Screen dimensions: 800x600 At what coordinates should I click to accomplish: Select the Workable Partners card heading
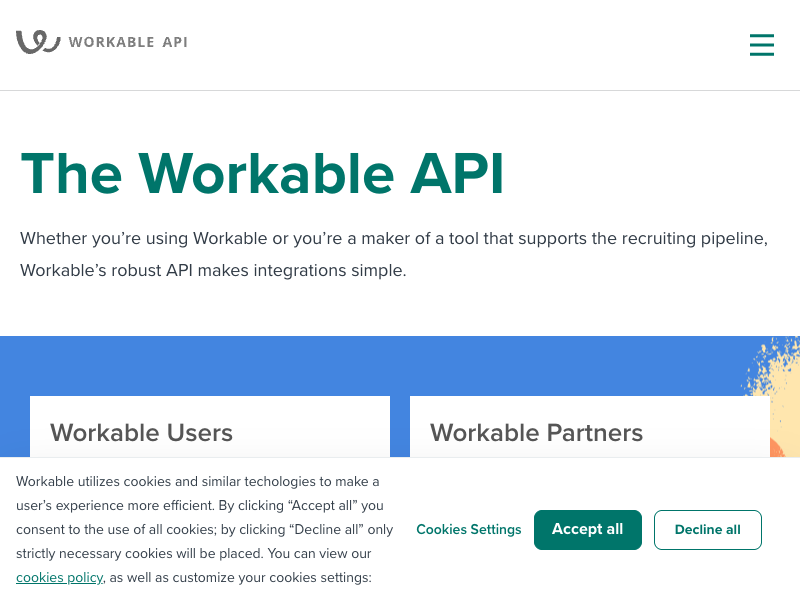536,433
